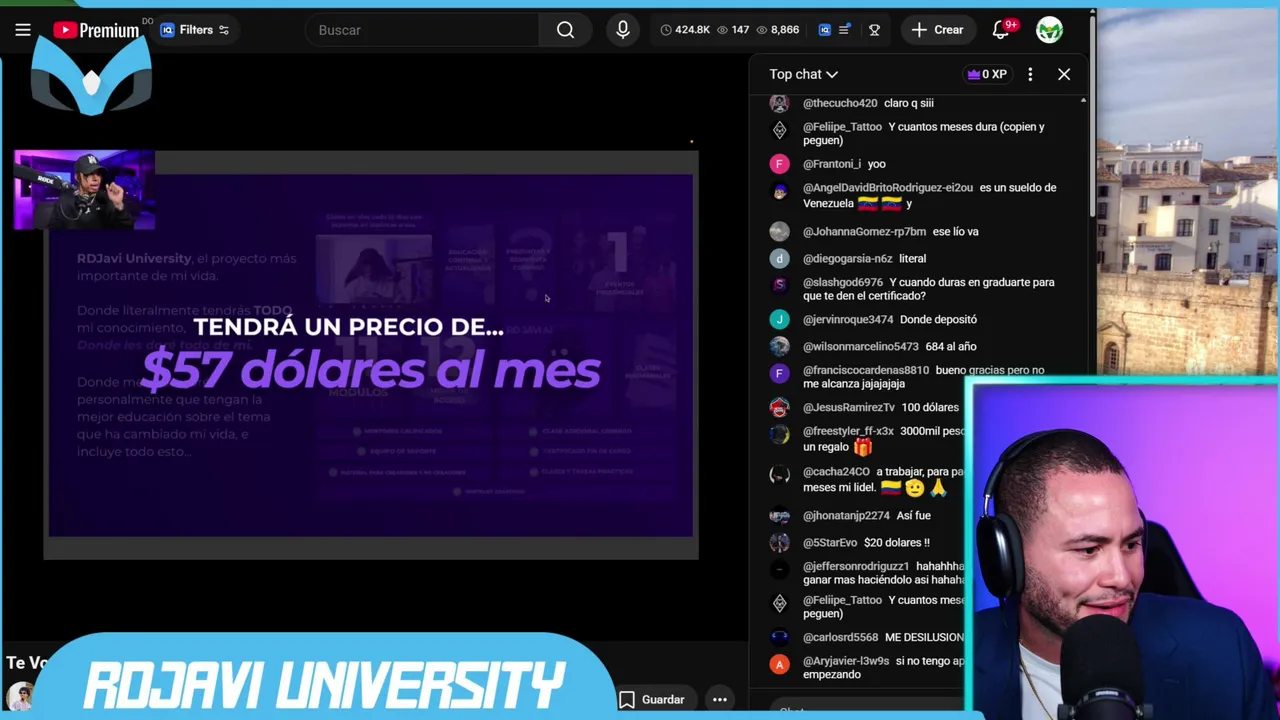Click the pink F avatar of @Frantoni_i
The image size is (1280, 720).
coord(779,164)
